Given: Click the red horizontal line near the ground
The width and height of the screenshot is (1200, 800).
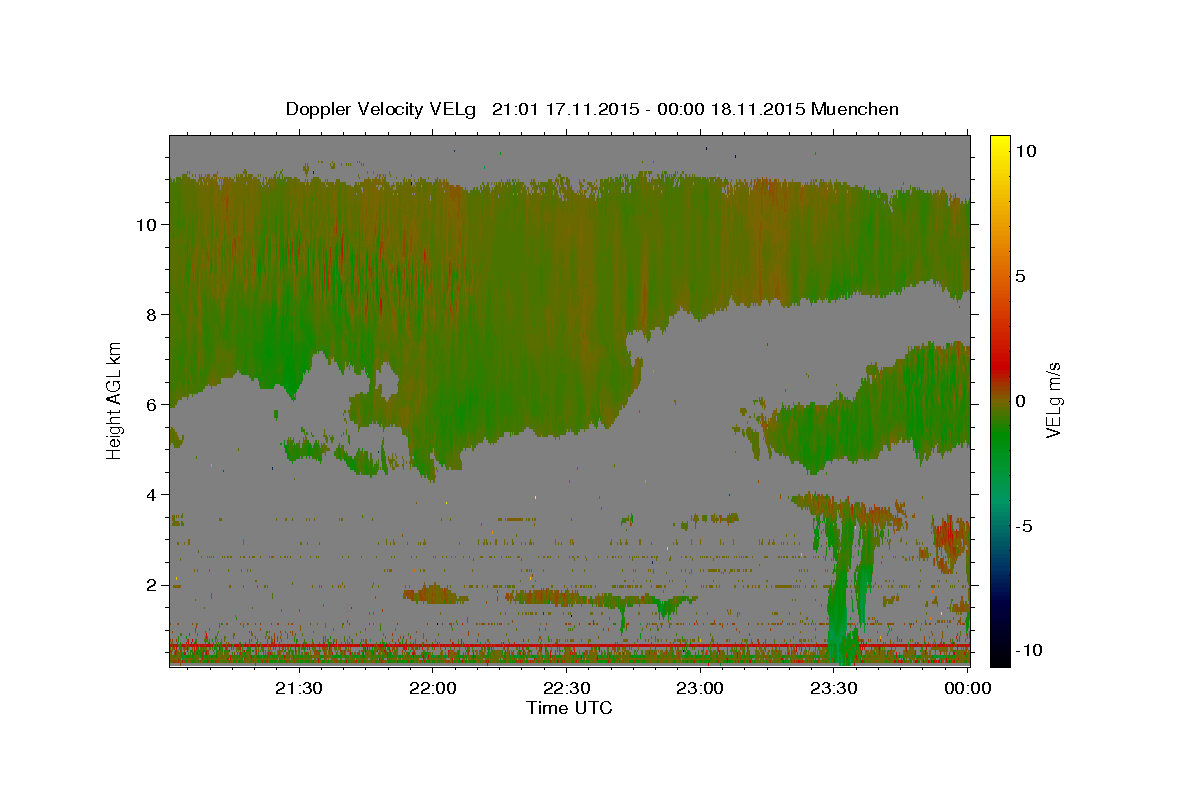Looking at the screenshot, I should [x=569, y=647].
